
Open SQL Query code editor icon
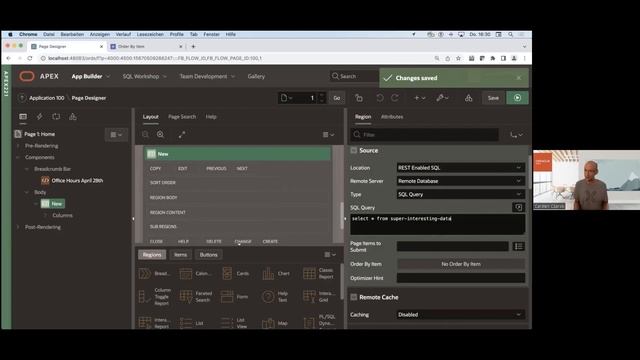pyautogui.click(x=518, y=207)
